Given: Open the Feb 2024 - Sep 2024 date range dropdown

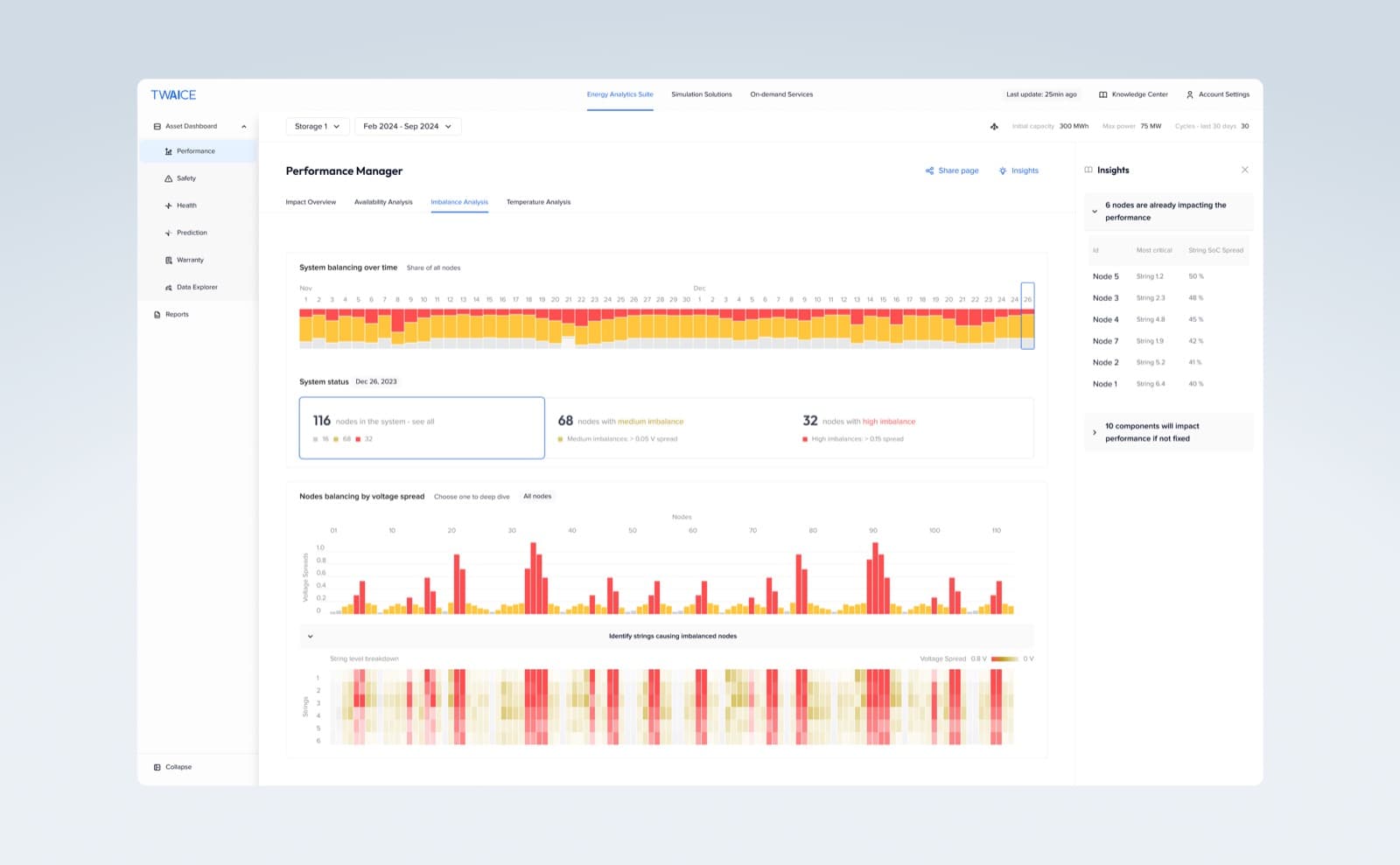Looking at the screenshot, I should [x=408, y=126].
